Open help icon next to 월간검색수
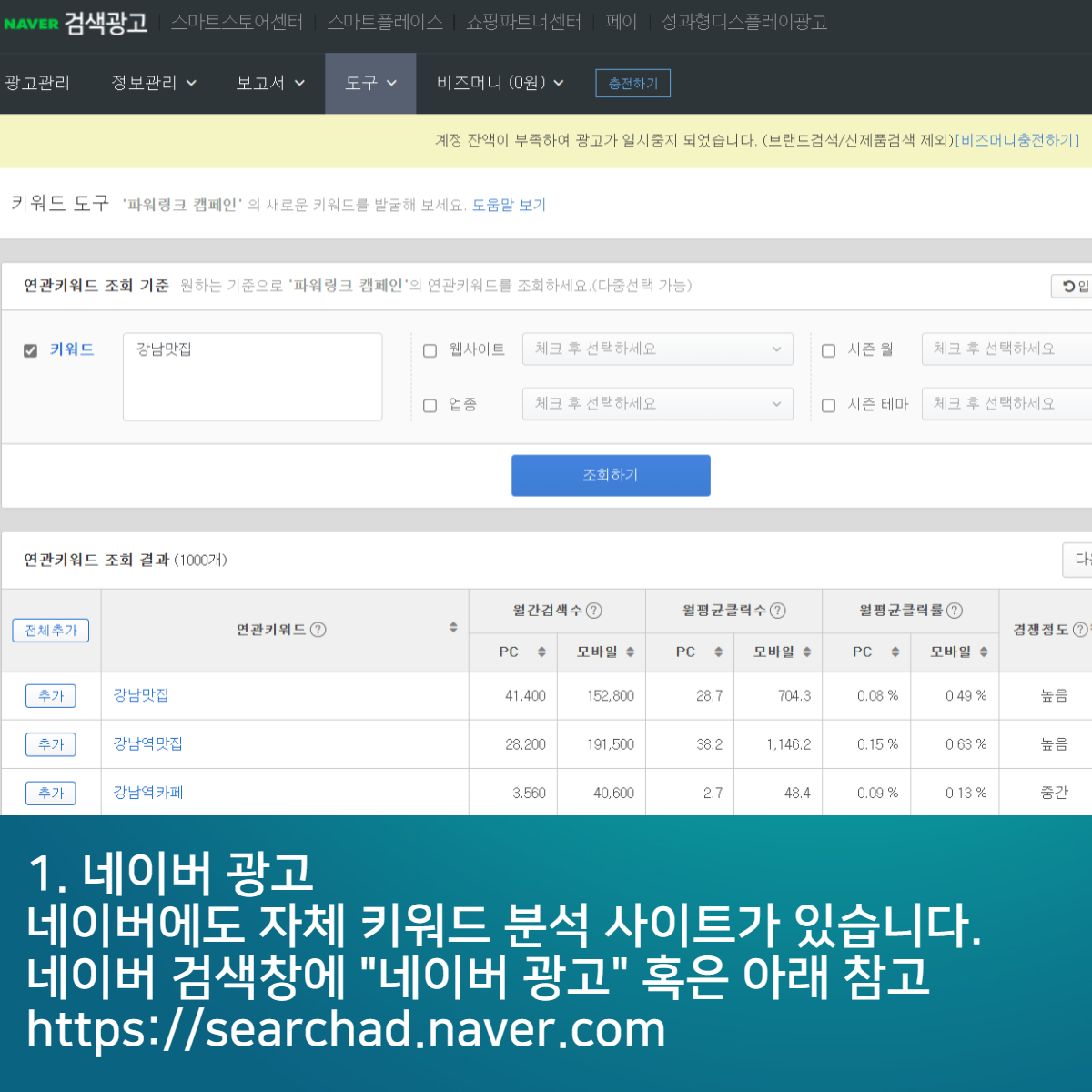Image resolution: width=1092 pixels, height=1092 pixels. point(594,611)
